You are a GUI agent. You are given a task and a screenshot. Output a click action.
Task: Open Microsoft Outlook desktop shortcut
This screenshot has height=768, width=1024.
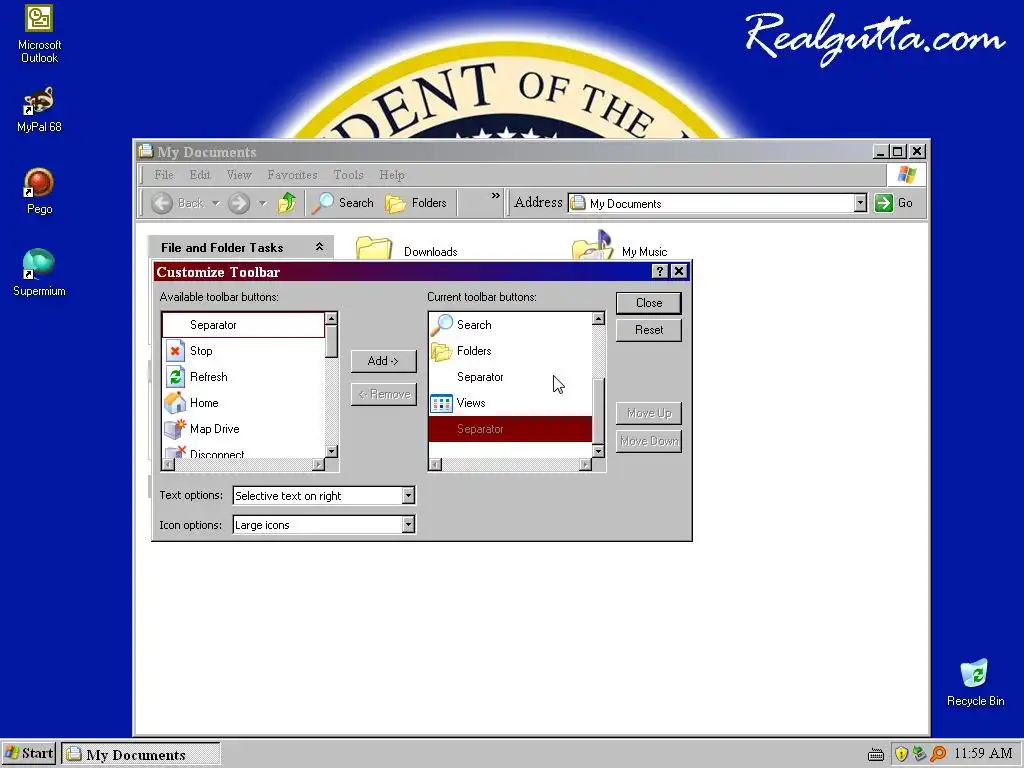click(x=39, y=34)
